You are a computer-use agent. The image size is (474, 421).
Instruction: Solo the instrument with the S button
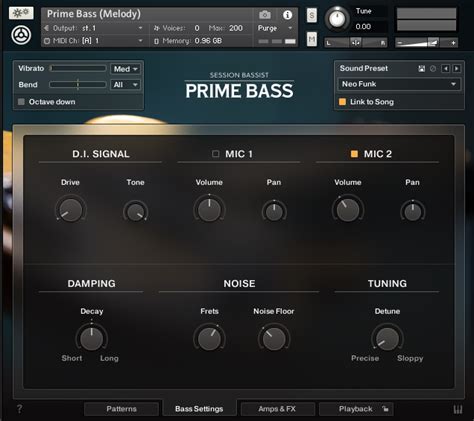(312, 15)
